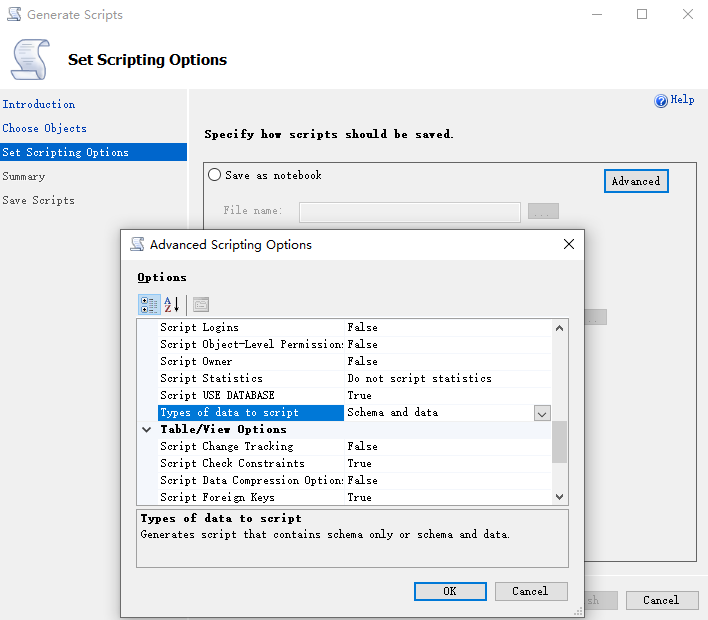Image resolution: width=708 pixels, height=620 pixels.
Task: Close the Advanced Scripting Options dialog
Action: 569,244
